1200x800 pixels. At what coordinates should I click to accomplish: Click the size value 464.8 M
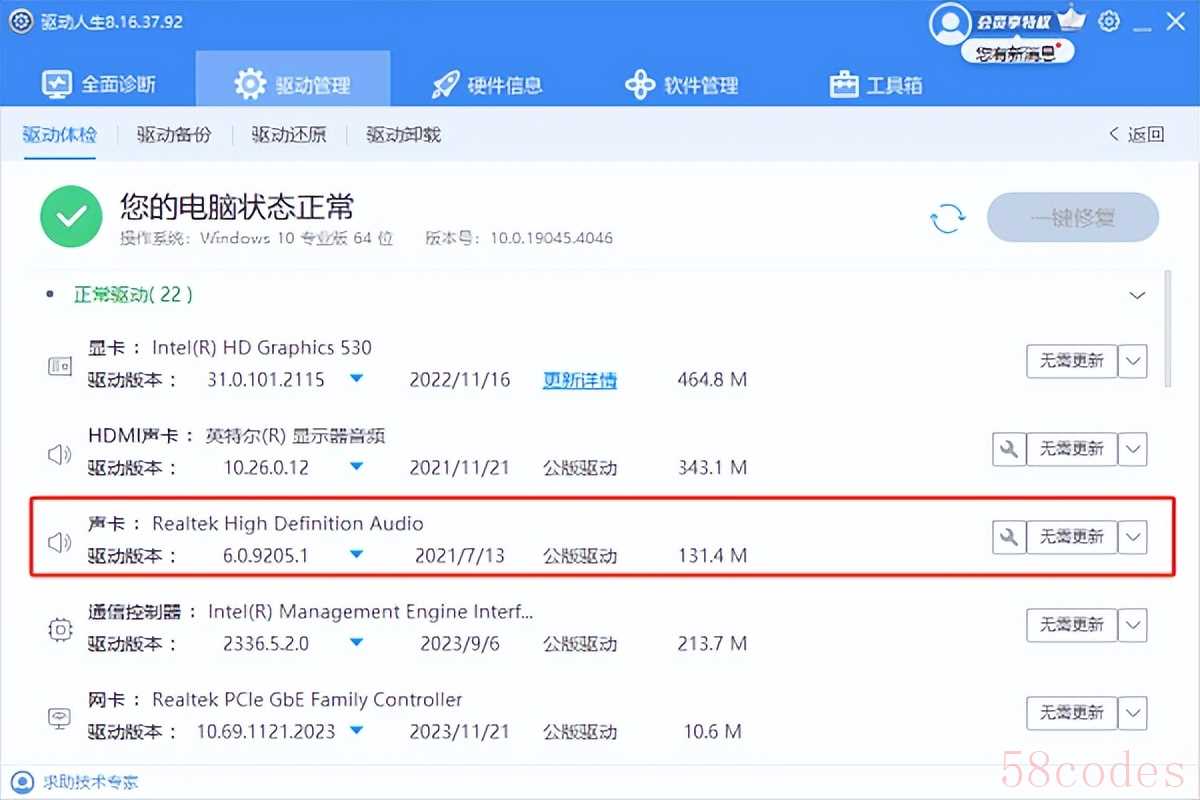[x=712, y=380]
